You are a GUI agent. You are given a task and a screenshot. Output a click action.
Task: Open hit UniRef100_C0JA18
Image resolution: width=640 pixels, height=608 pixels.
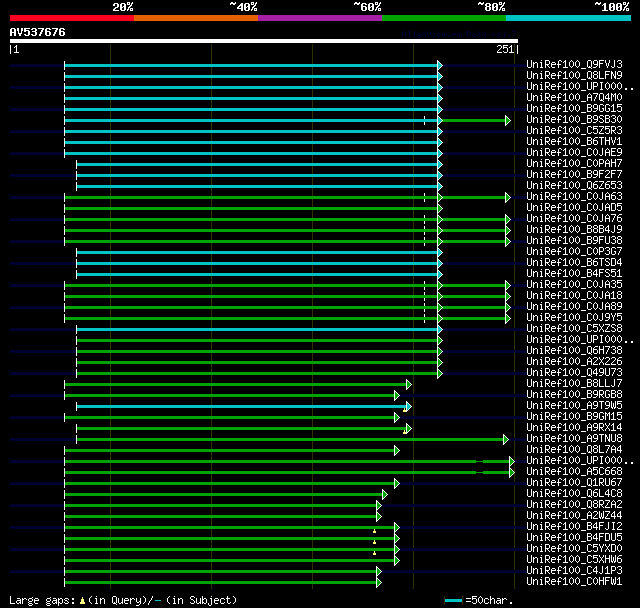coord(574,296)
